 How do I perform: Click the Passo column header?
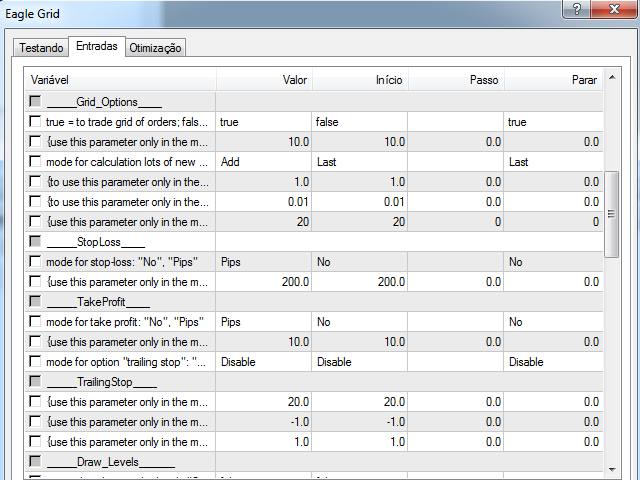click(456, 80)
